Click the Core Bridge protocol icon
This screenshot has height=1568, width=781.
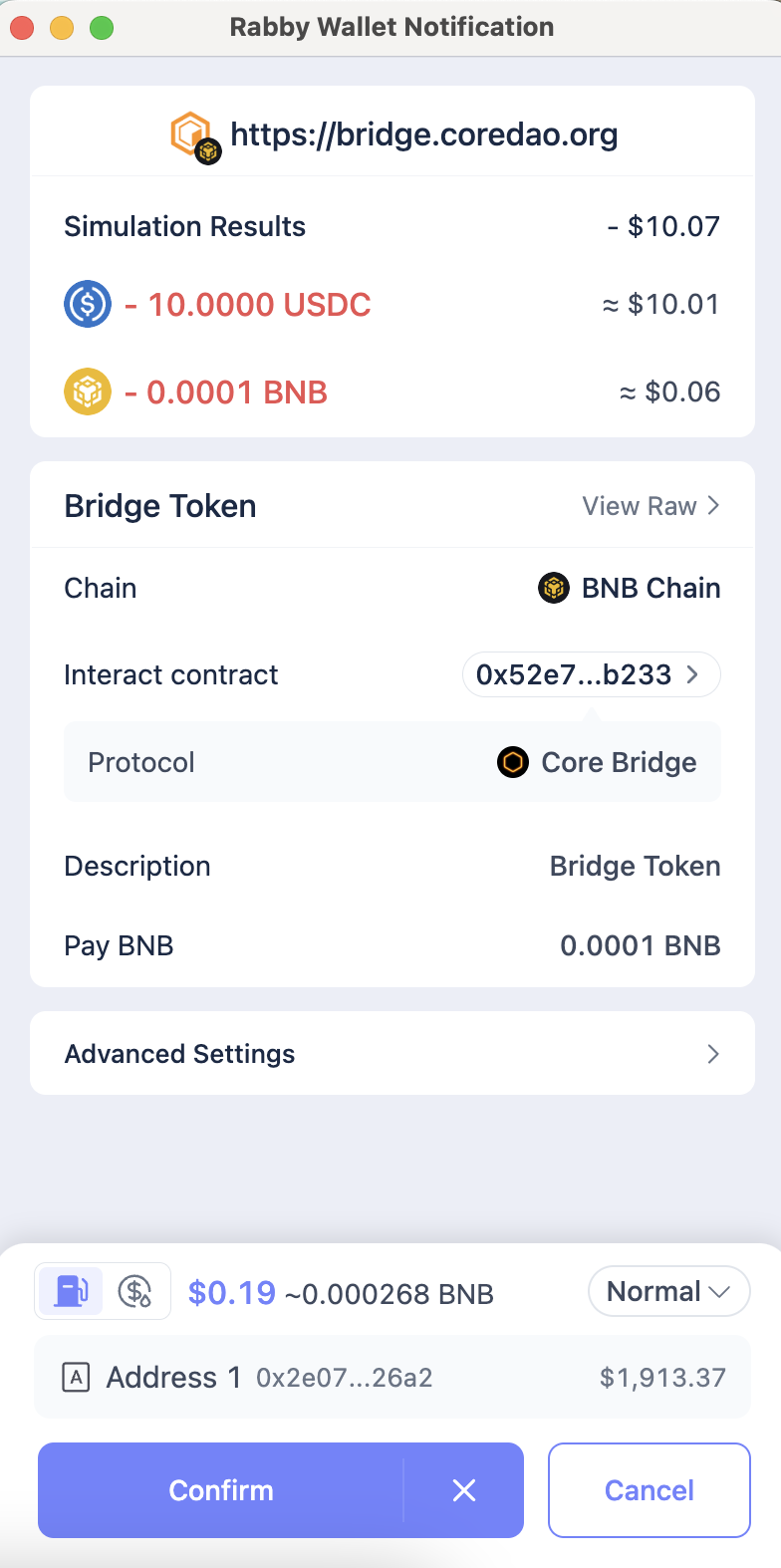513,762
